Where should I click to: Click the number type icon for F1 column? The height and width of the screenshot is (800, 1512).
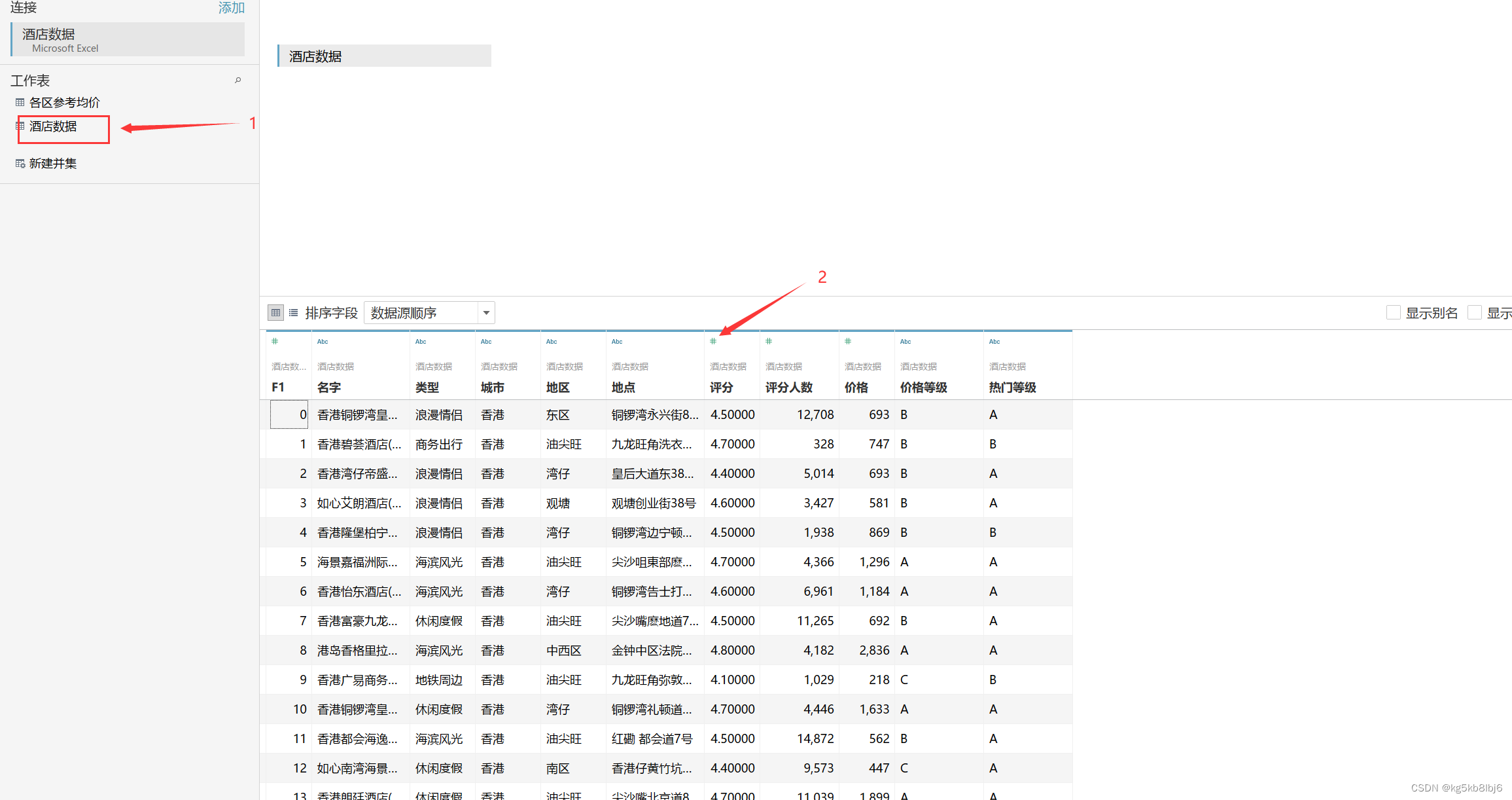pyautogui.click(x=275, y=341)
